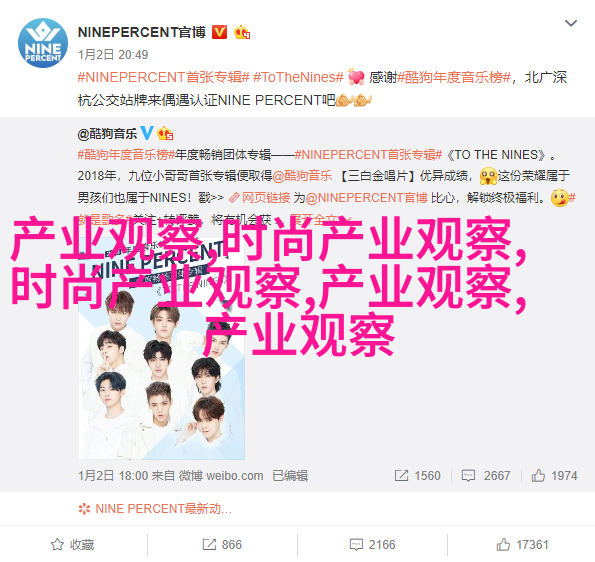
Task: Open the #ToTheNines# hashtag
Action: 298,77
